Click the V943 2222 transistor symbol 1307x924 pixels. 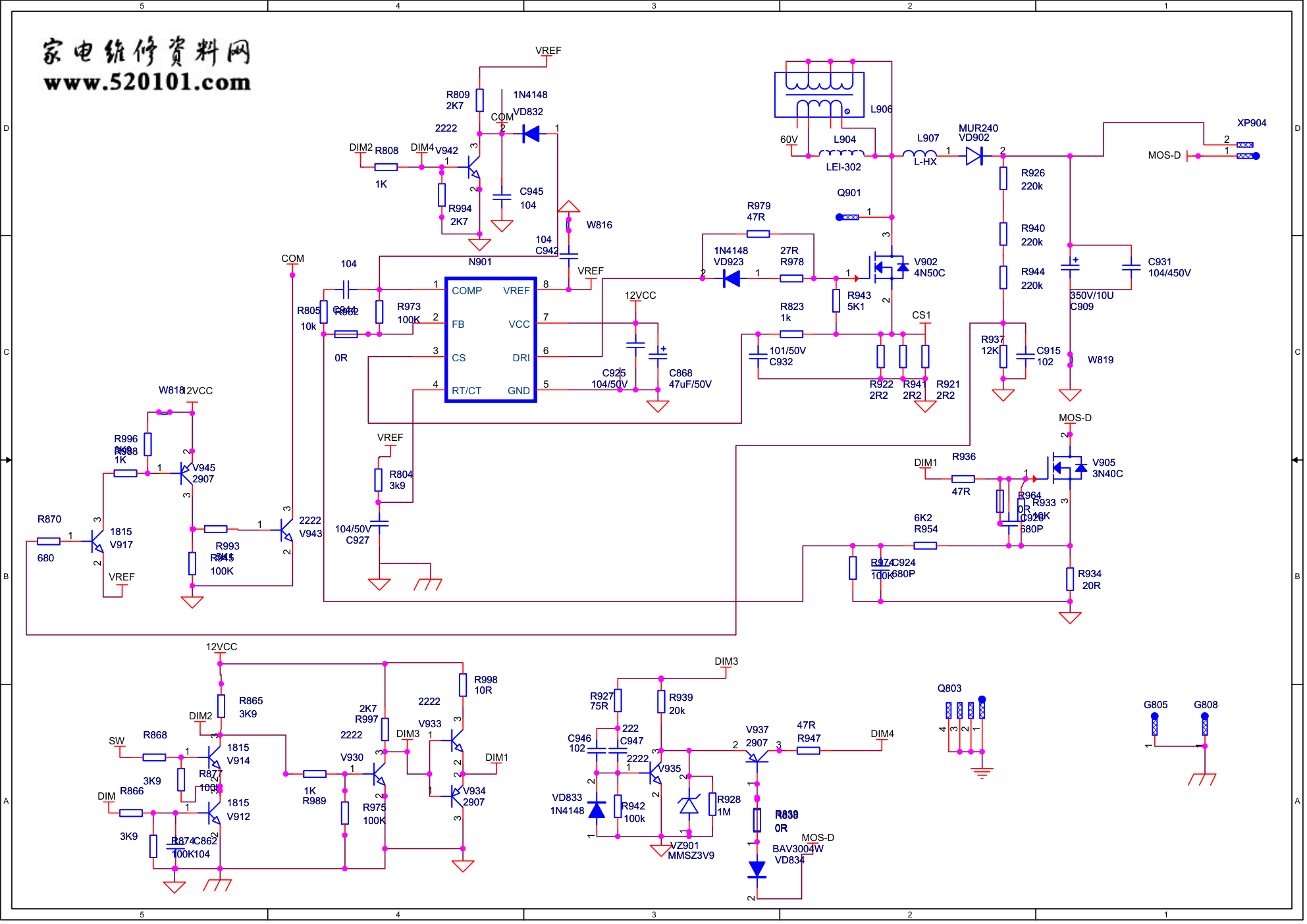[x=286, y=530]
